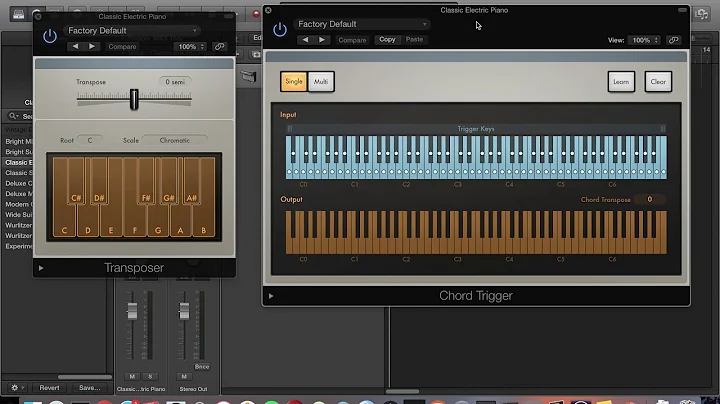Screen dimensions: 720x404
Task: Click Transpose slider handle
Action: click(x=134, y=99)
